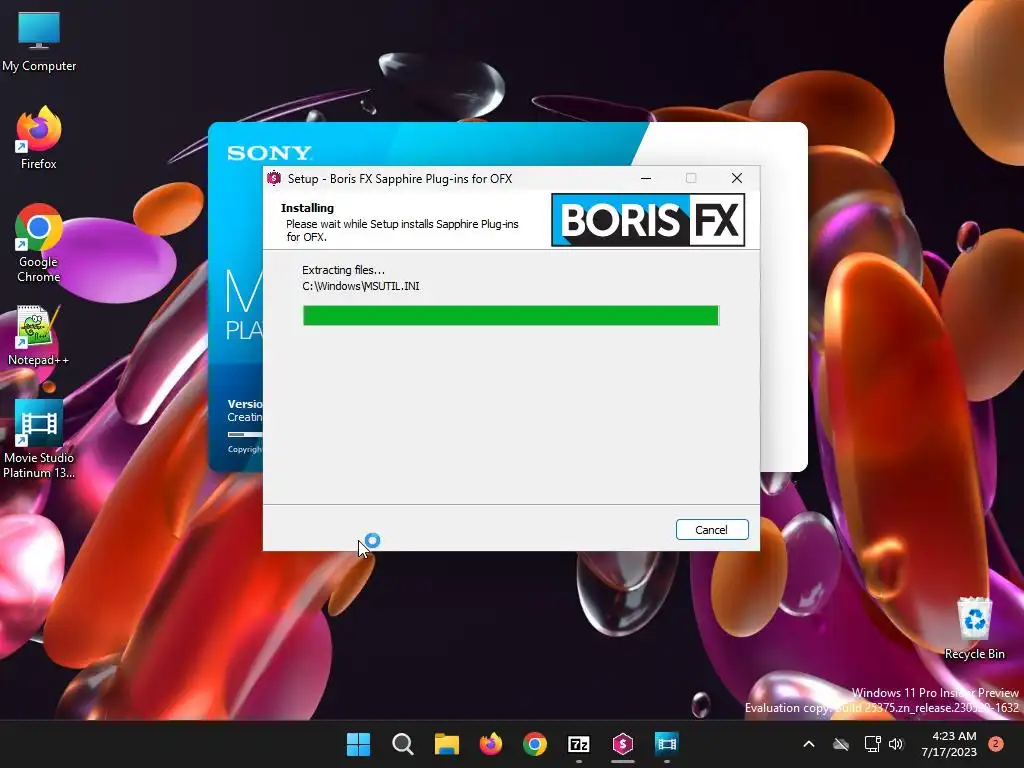Click the installer icon in the Setup title bar
Image resolution: width=1024 pixels, height=768 pixels.
[274, 178]
